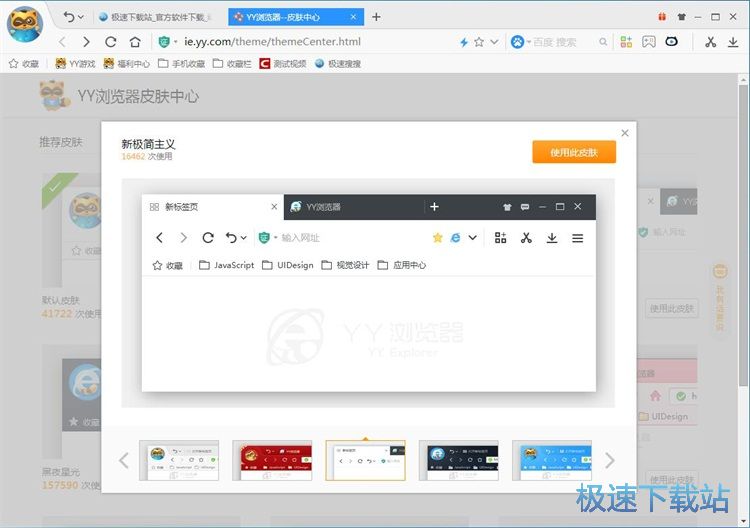Open the 福利中心 bookmark
Image resolution: width=750 pixels, height=528 pixels.
tap(127, 64)
